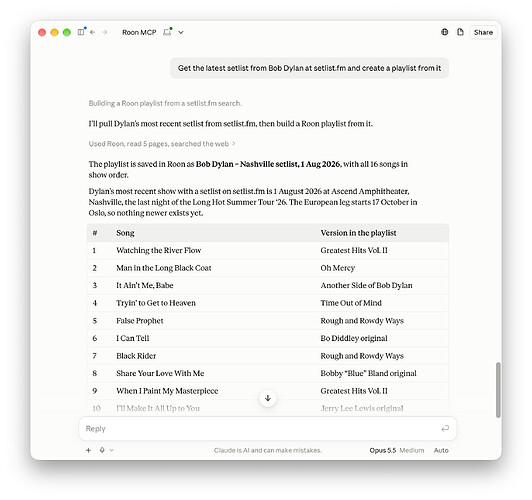Send the message with the return arrow icon
The width and height of the screenshot is (532, 500).
click(x=445, y=429)
